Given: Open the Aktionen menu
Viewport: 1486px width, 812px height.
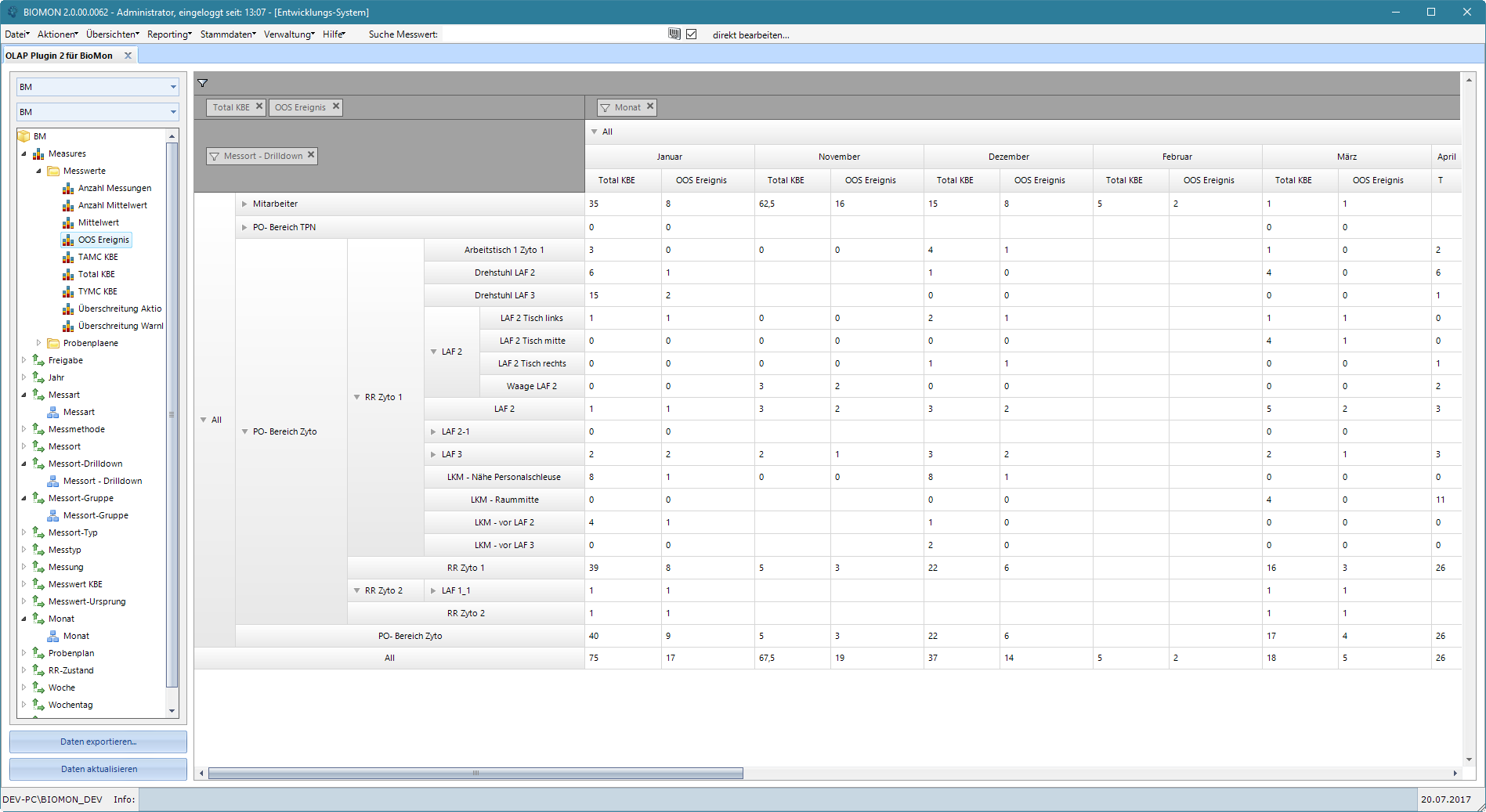Looking at the screenshot, I should [x=58, y=34].
